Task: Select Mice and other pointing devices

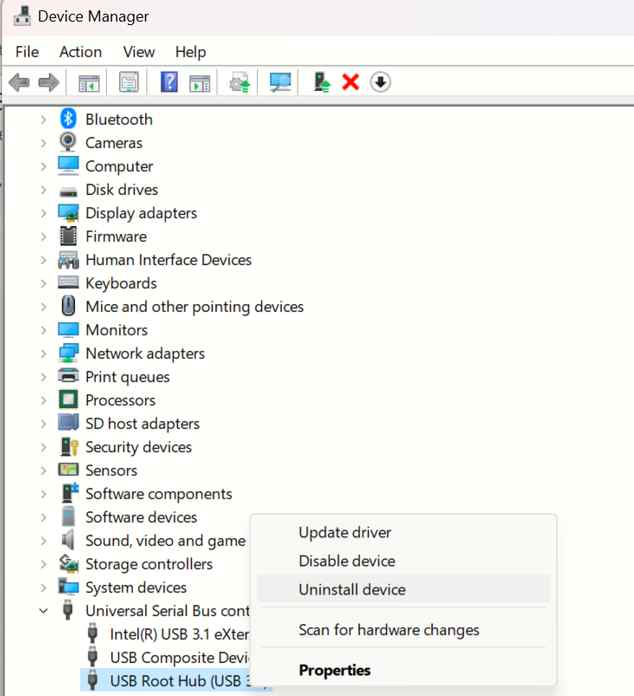Action: [194, 307]
